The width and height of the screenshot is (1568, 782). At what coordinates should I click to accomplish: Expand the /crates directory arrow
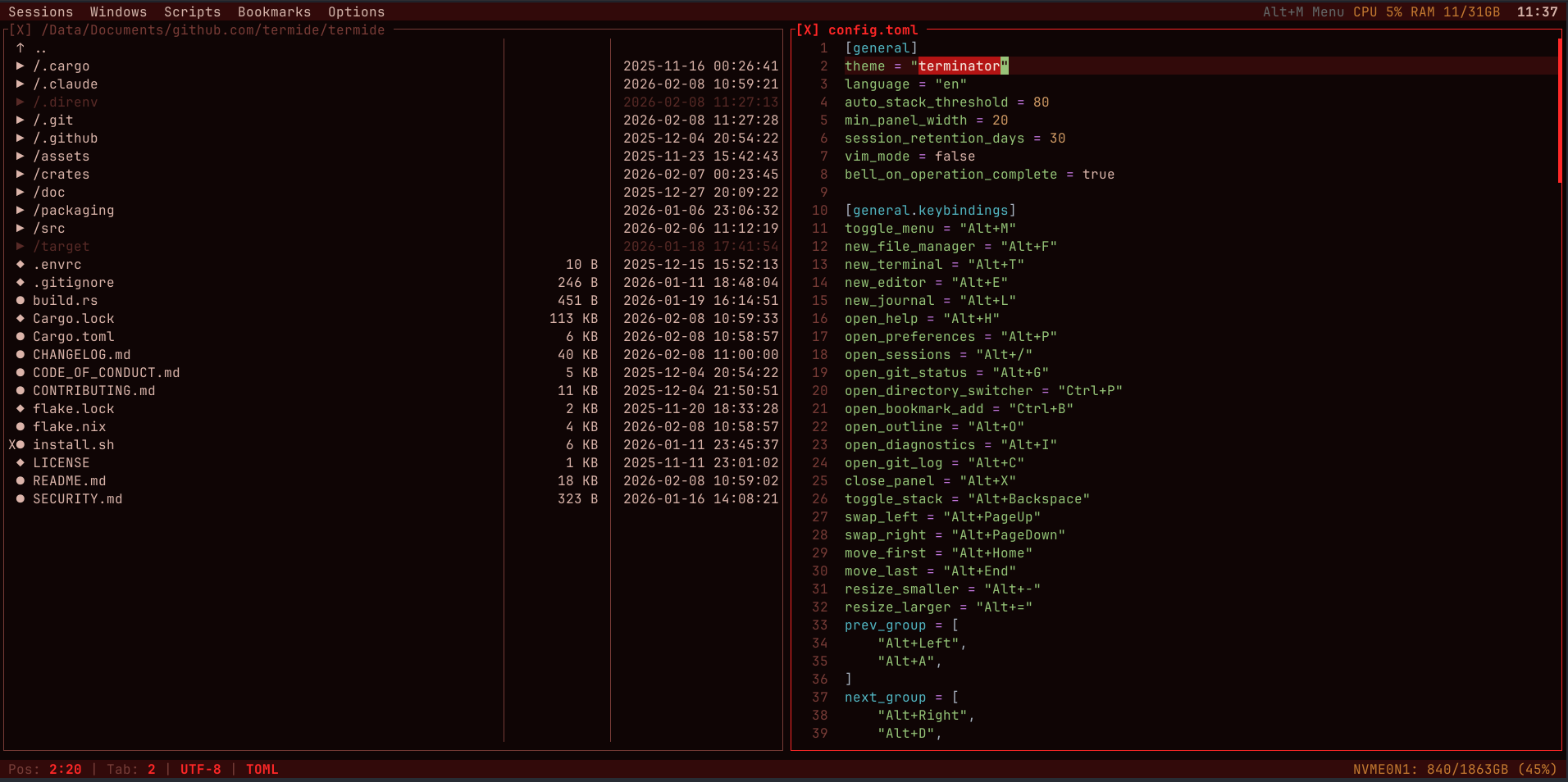[x=21, y=175]
